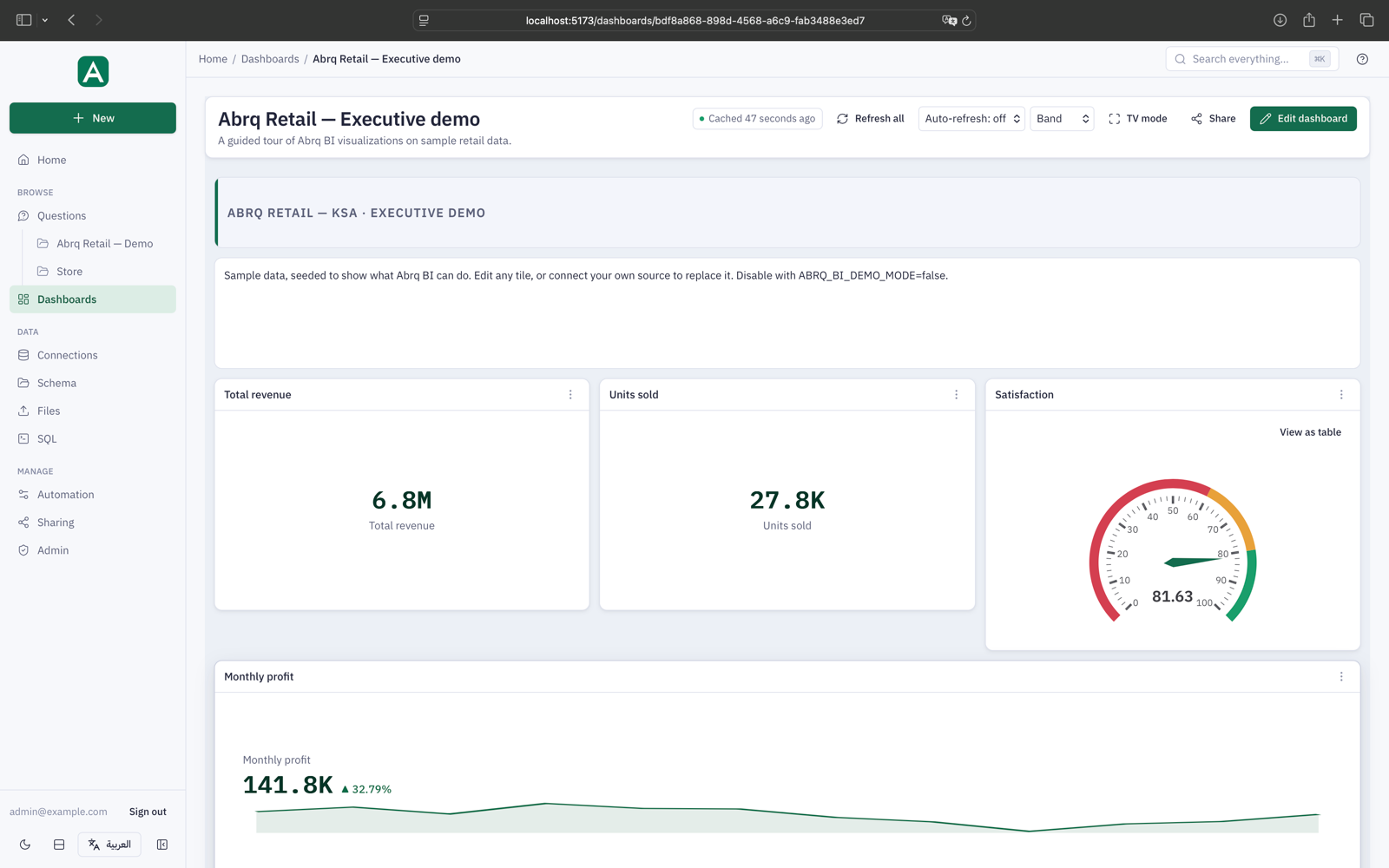Image resolution: width=1389 pixels, height=868 pixels.
Task: Enter TV mode
Action: pyautogui.click(x=1137, y=118)
